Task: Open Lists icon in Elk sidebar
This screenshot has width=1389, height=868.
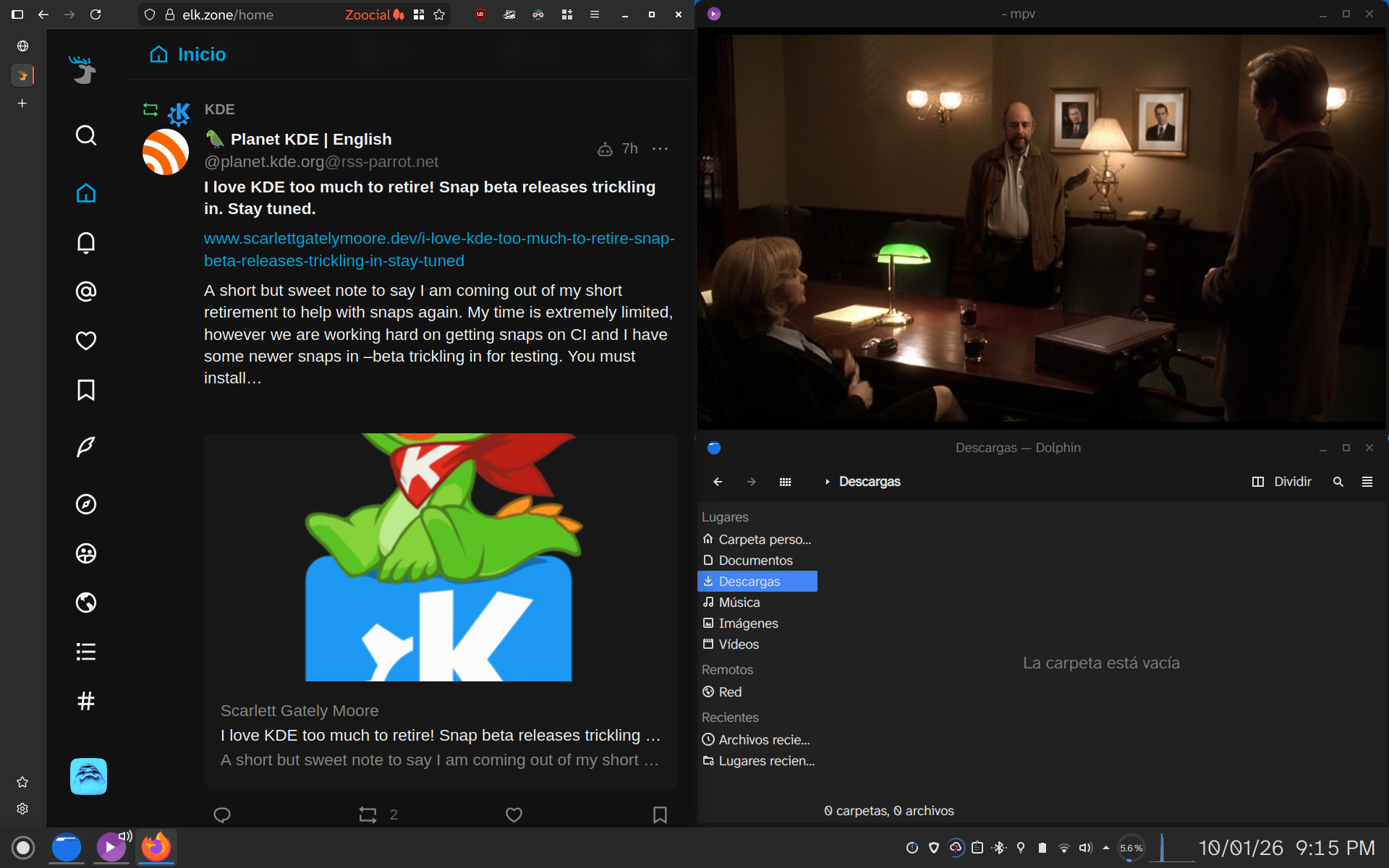Action: pos(86,652)
